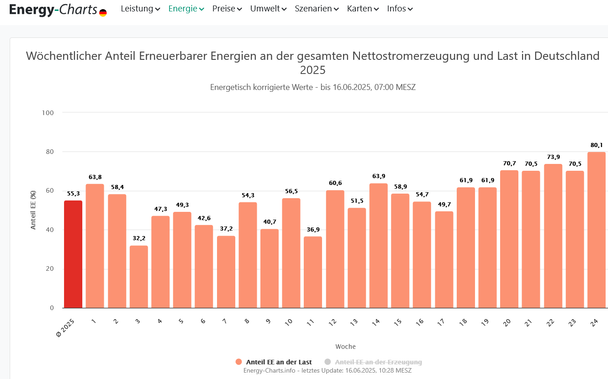Click the 'Ø 2025' x-axis label
Screen dimensions: 608x379
pos(66,328)
